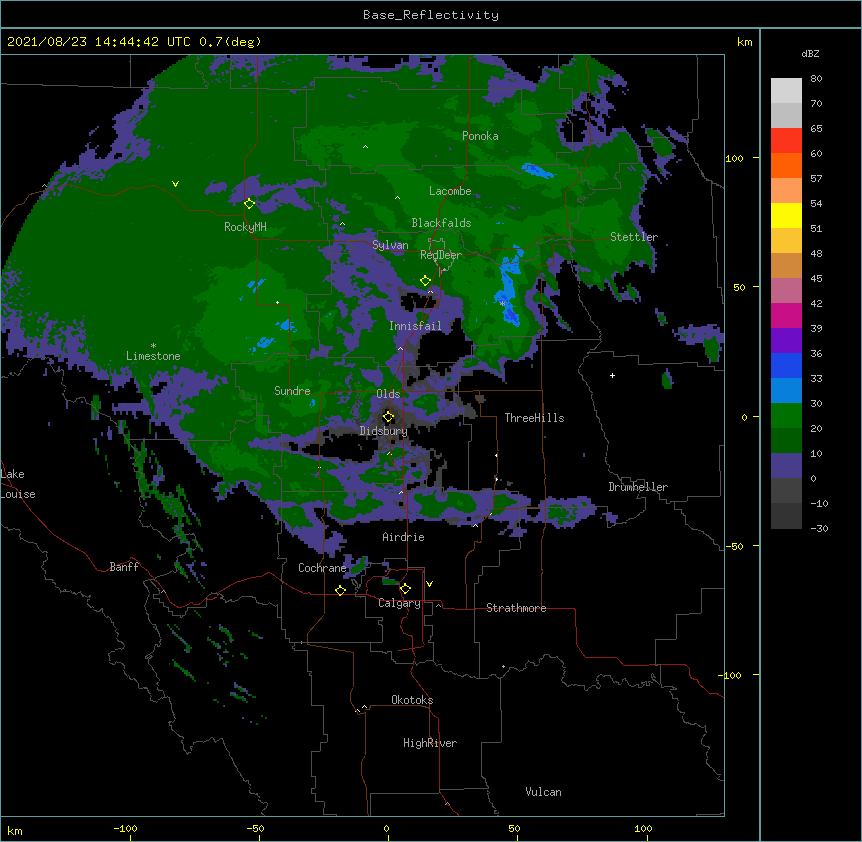Select the Banff label
This screenshot has width=862, height=842.
[x=124, y=567]
